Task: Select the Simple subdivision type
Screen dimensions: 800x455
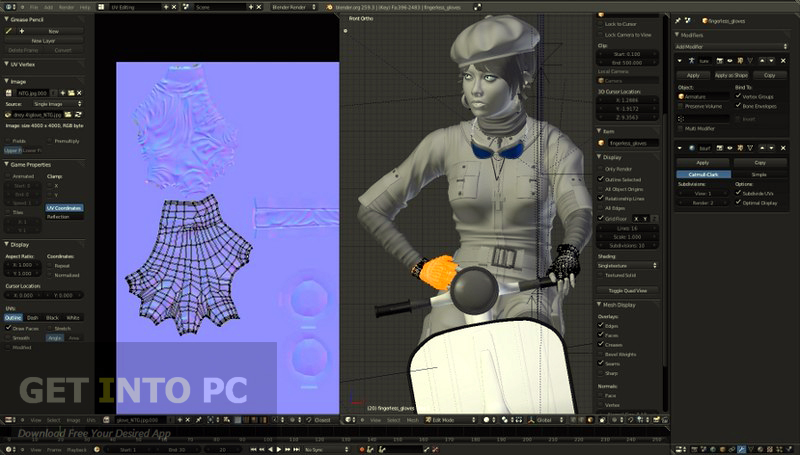Action: coord(759,174)
